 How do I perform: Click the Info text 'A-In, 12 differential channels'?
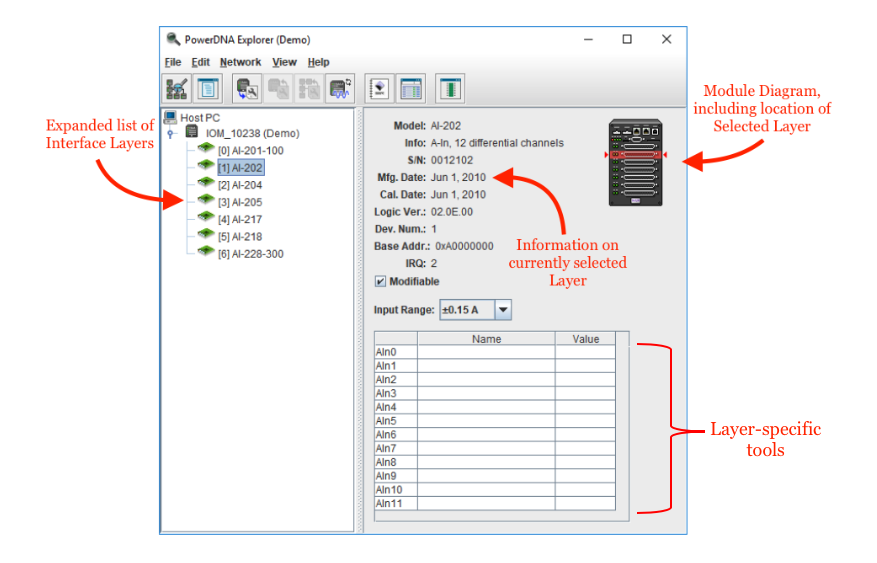click(x=497, y=143)
